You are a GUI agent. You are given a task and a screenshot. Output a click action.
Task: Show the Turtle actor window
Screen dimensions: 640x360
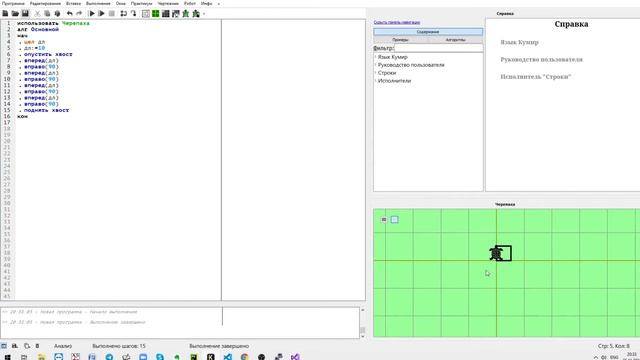186,13
